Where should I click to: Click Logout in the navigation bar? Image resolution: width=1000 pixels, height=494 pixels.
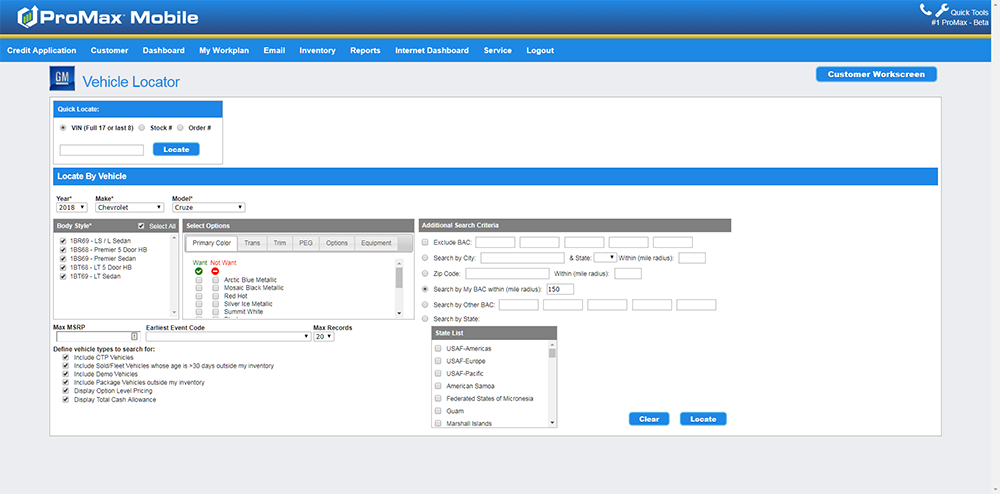point(540,50)
